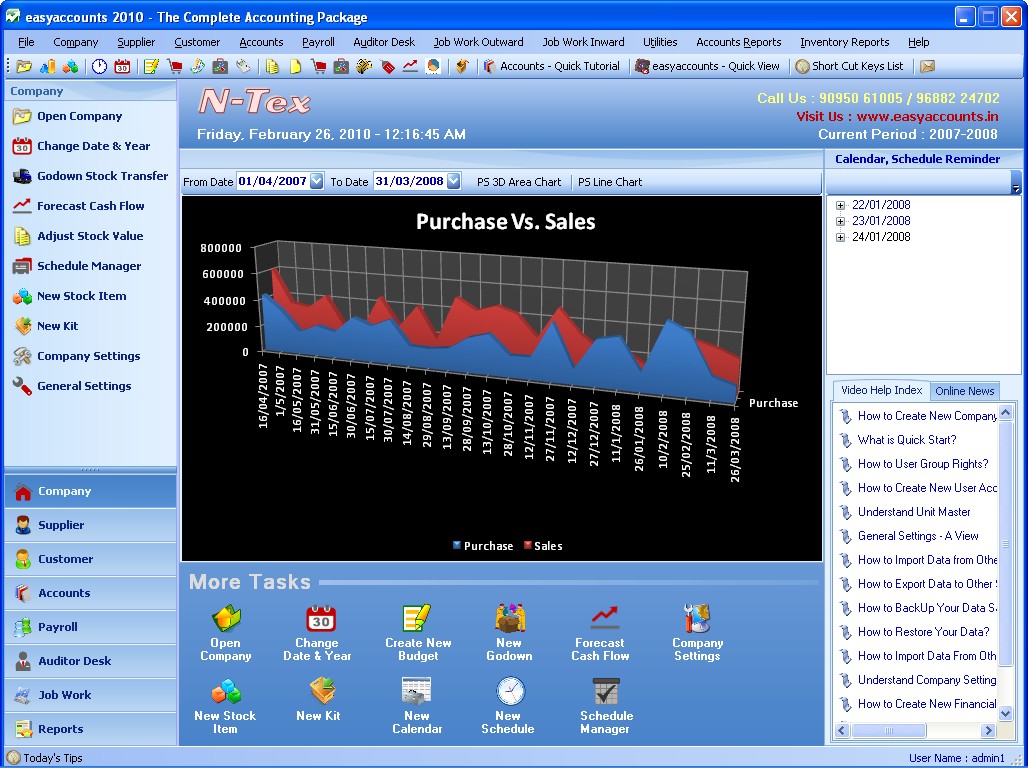This screenshot has height=768, width=1028.
Task: Open the To Date dropdown arrow
Action: [x=454, y=181]
